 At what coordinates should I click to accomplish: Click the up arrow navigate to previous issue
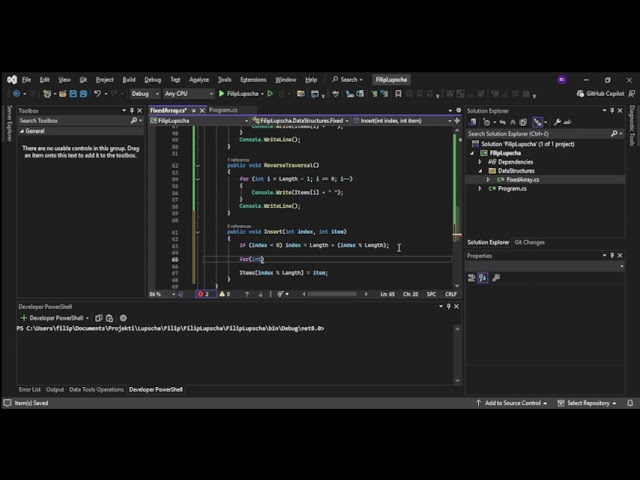[x=247, y=294]
